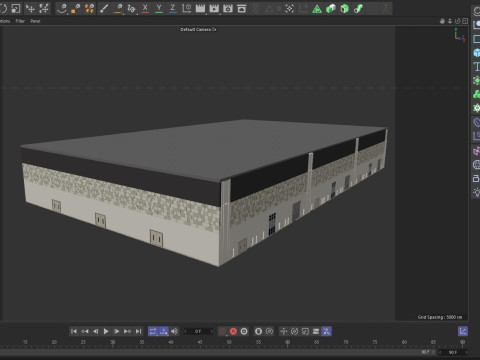Viewport: 480px width, 360px height.
Task: Edit the end frame field 90 F
Action: point(454,352)
